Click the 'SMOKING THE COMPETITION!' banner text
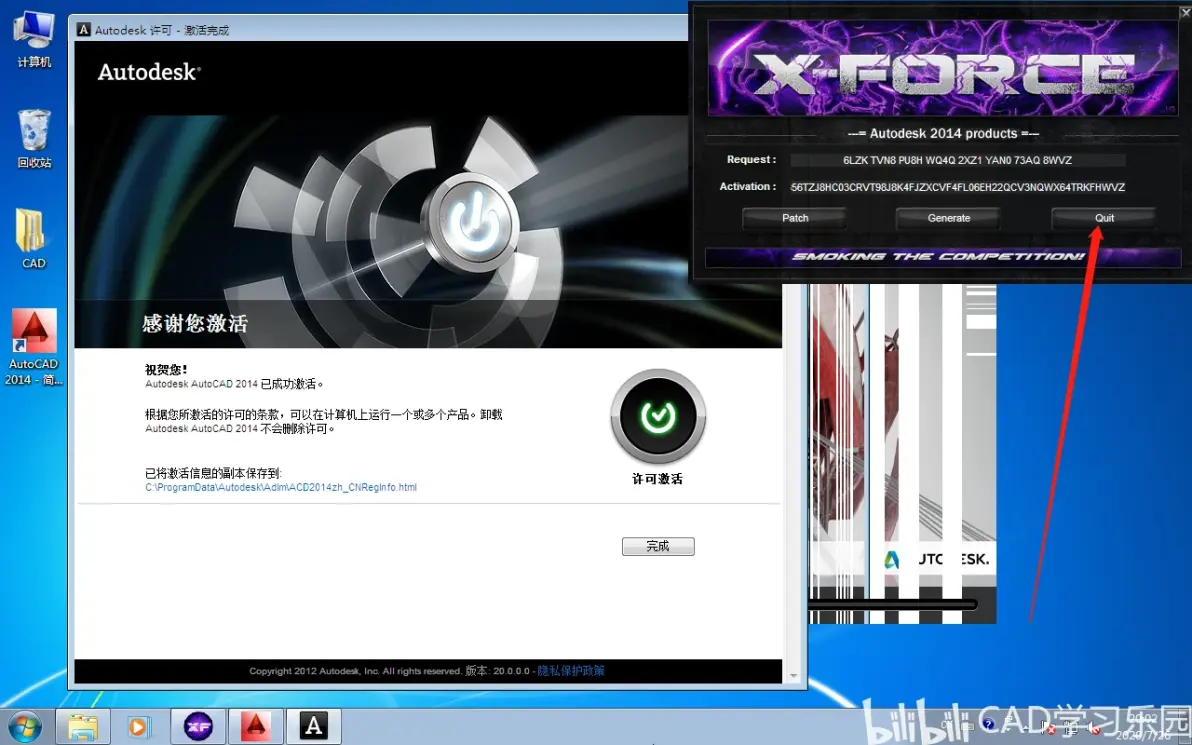The image size is (1192, 745). pos(938,257)
